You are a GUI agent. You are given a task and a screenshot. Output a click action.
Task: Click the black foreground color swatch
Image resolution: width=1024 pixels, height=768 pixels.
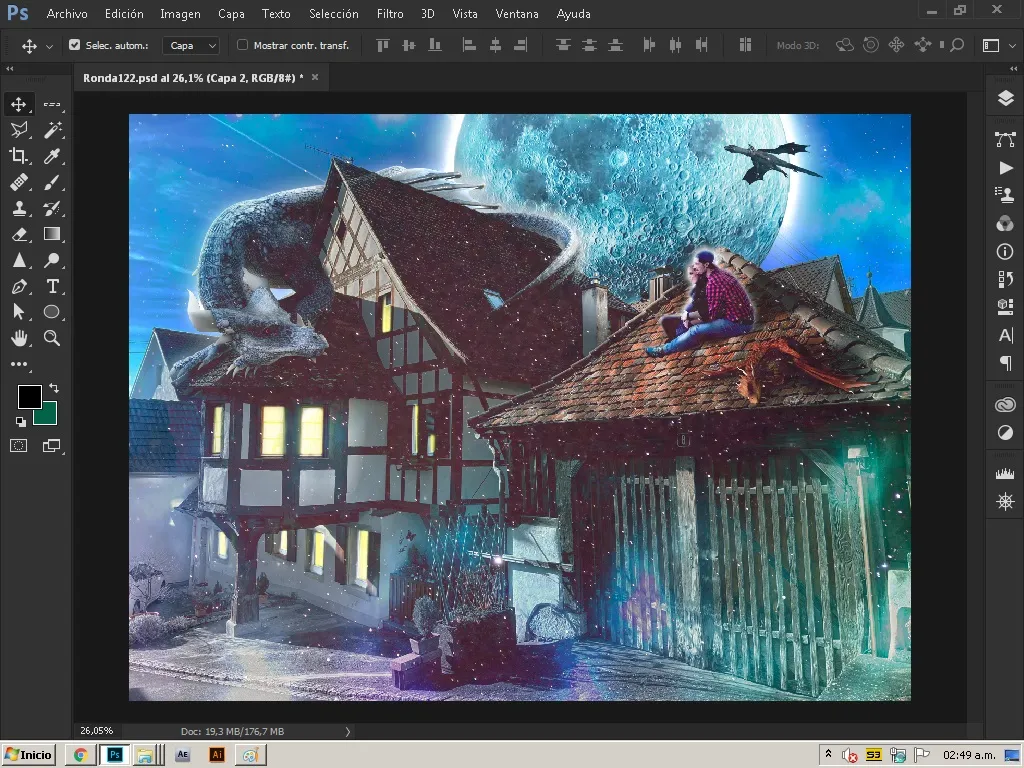(29, 396)
